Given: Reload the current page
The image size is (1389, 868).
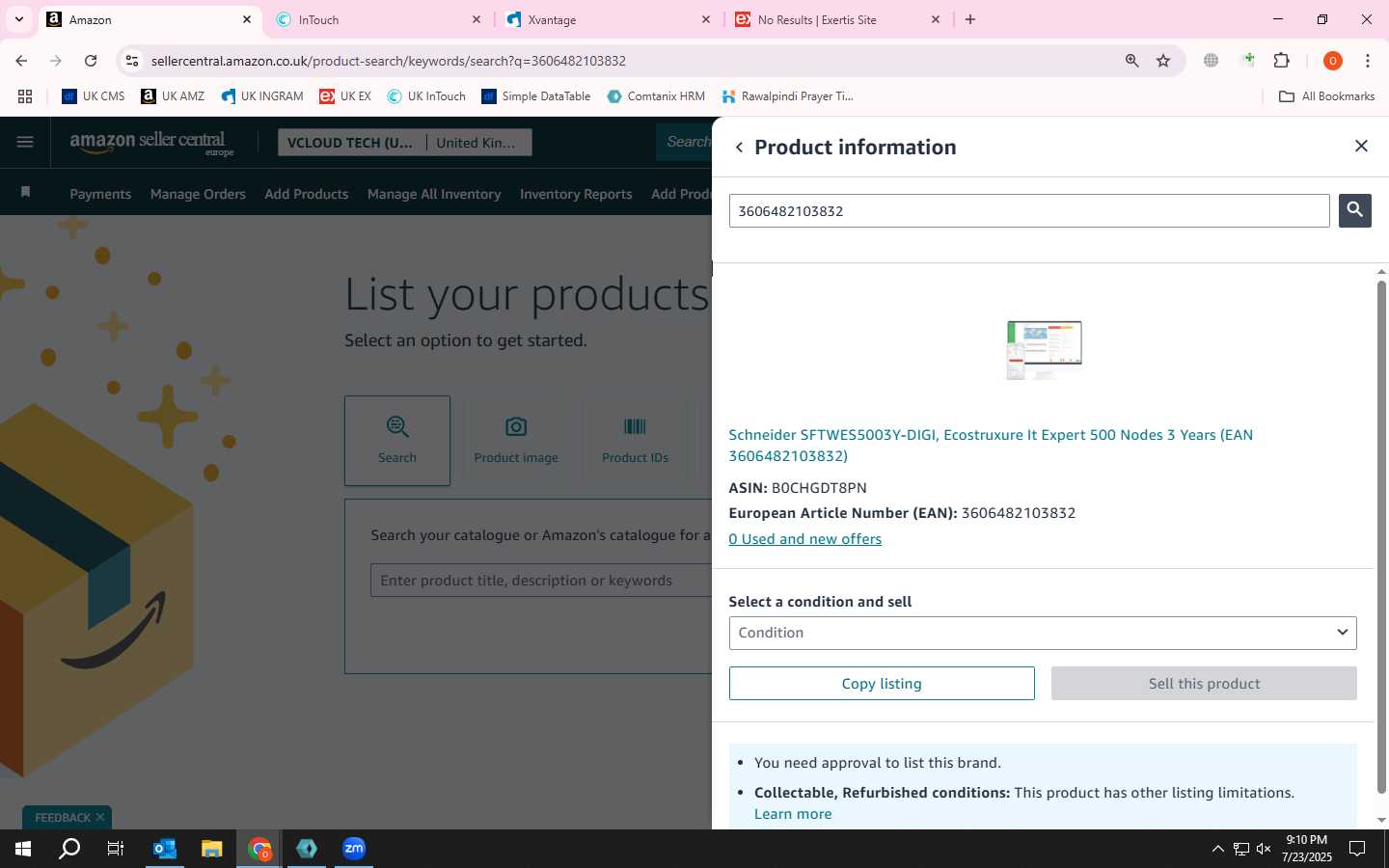Looking at the screenshot, I should pyautogui.click(x=91, y=61).
